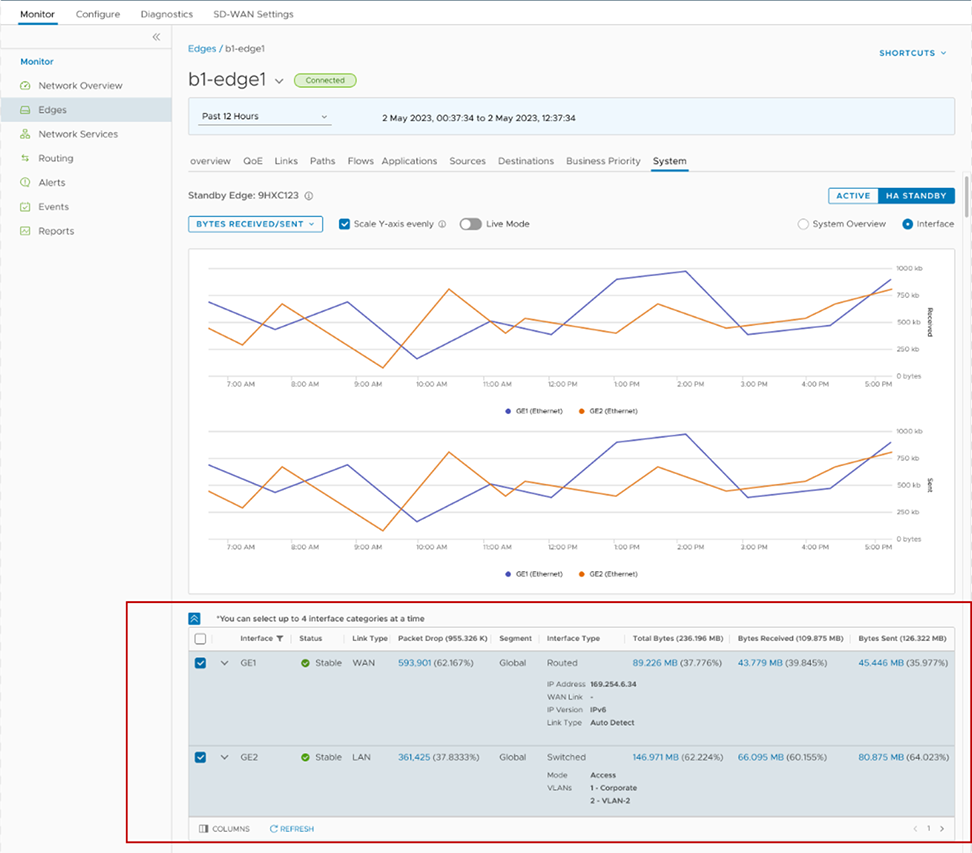Click the Alerts icon in sidebar
The image size is (972, 853).
(x=26, y=183)
